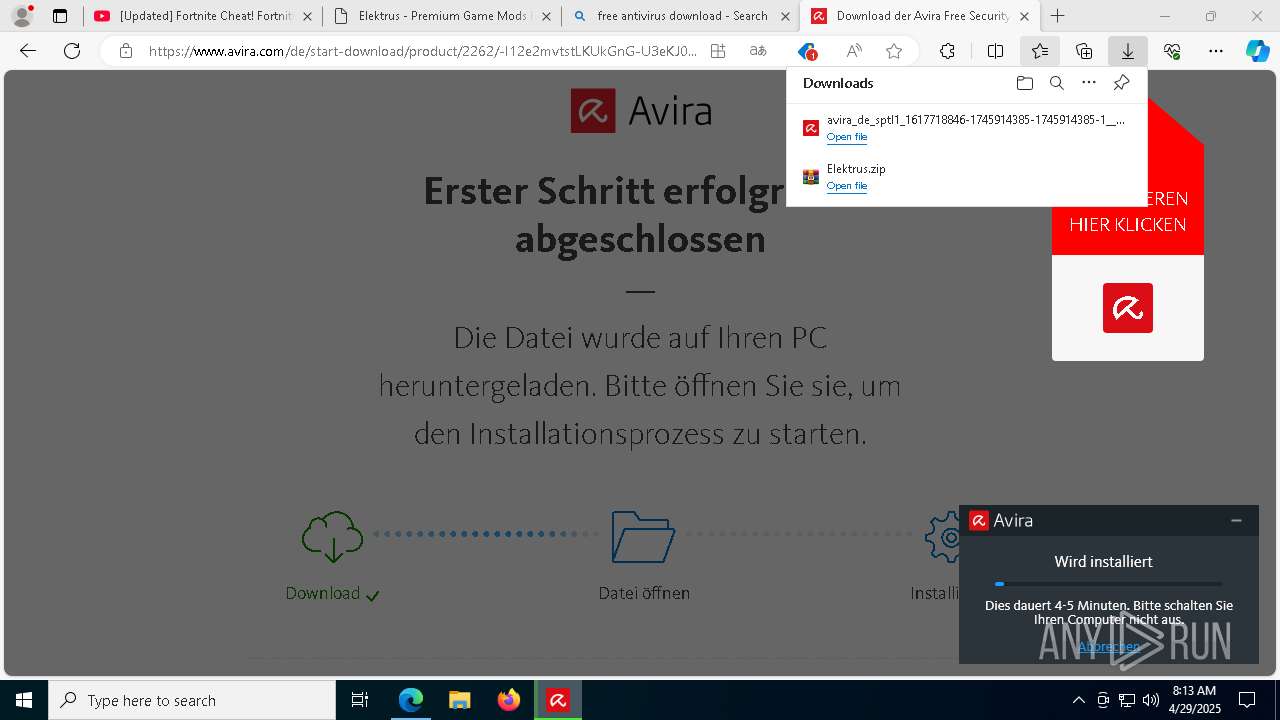The width and height of the screenshot is (1280, 720).
Task: Open volume control in system tray
Action: 1151,700
